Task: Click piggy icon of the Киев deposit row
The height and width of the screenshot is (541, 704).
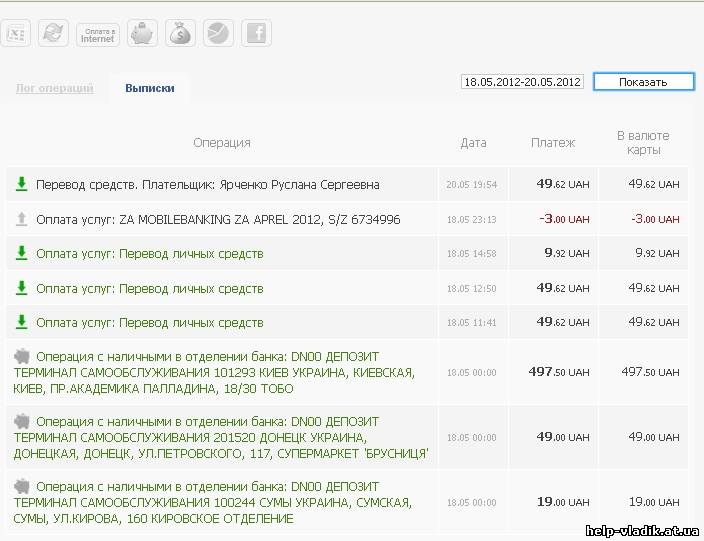Action: (x=21, y=356)
